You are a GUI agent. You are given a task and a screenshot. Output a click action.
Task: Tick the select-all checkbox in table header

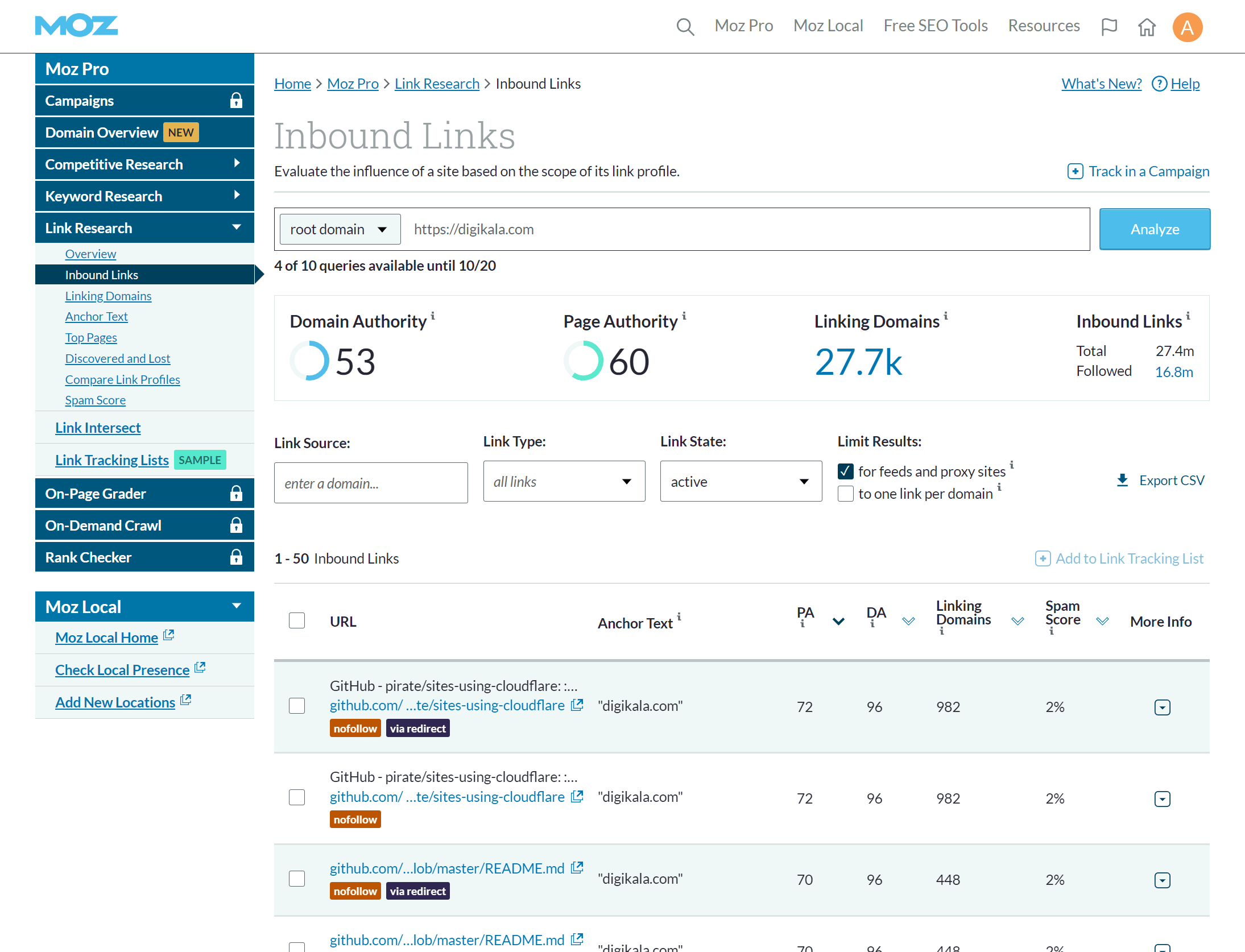pos(297,620)
